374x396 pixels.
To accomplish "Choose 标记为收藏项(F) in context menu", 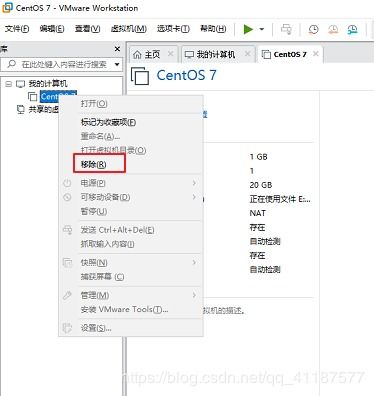I will (131, 122).
